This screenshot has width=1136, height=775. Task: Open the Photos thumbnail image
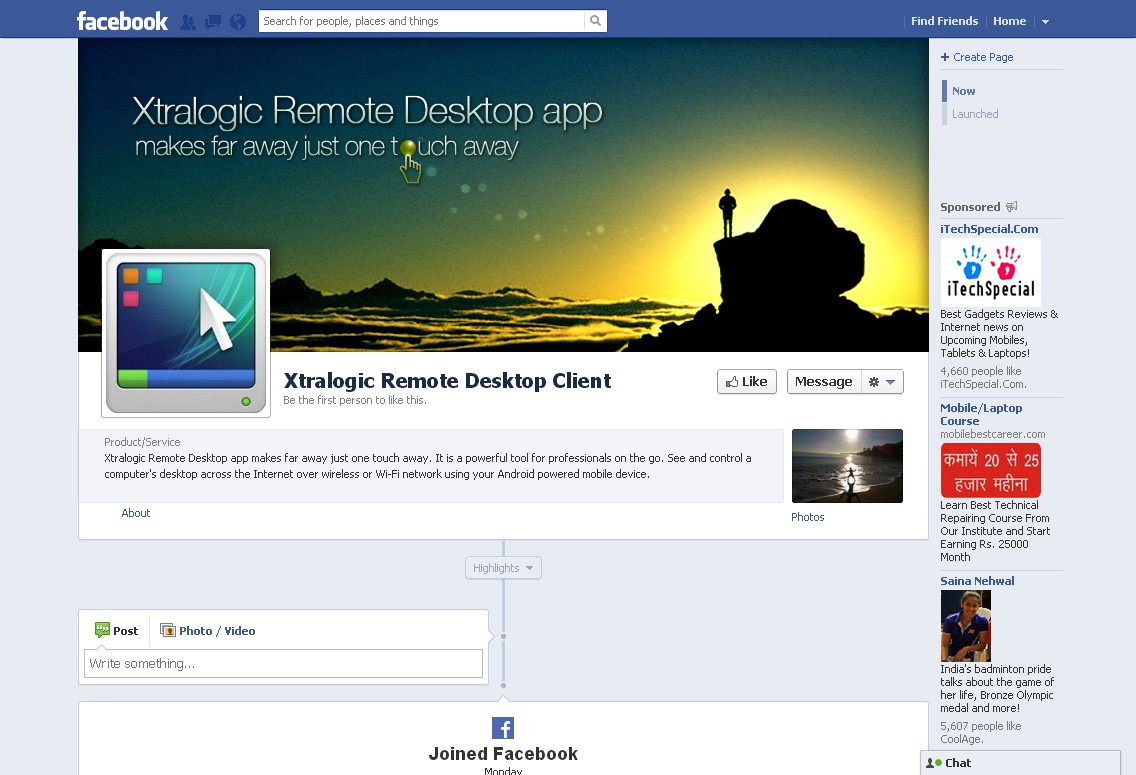point(847,466)
